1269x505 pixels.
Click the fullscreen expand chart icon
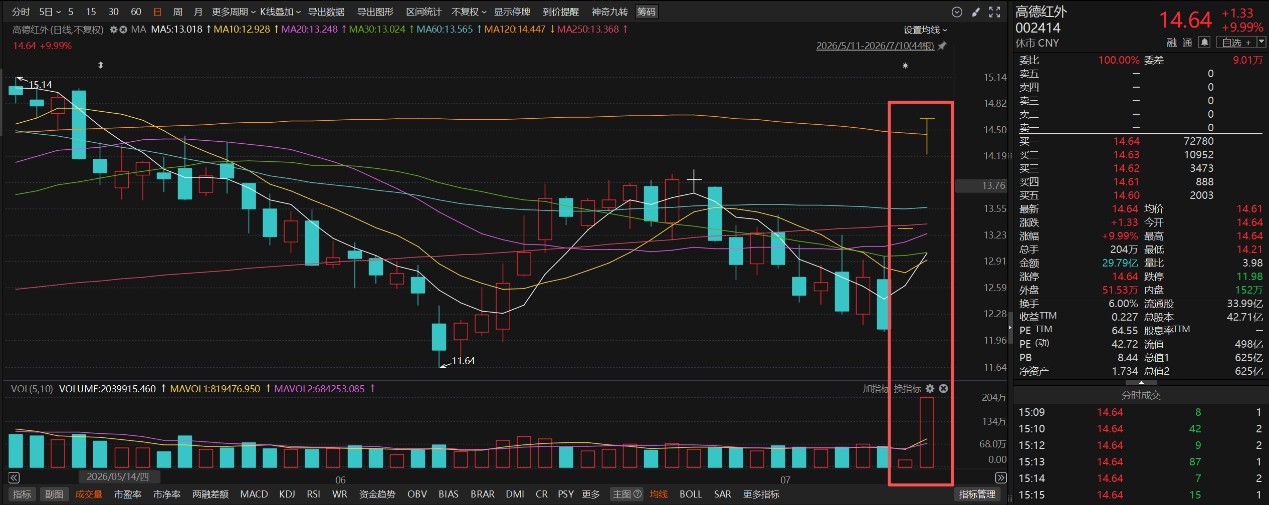click(994, 12)
